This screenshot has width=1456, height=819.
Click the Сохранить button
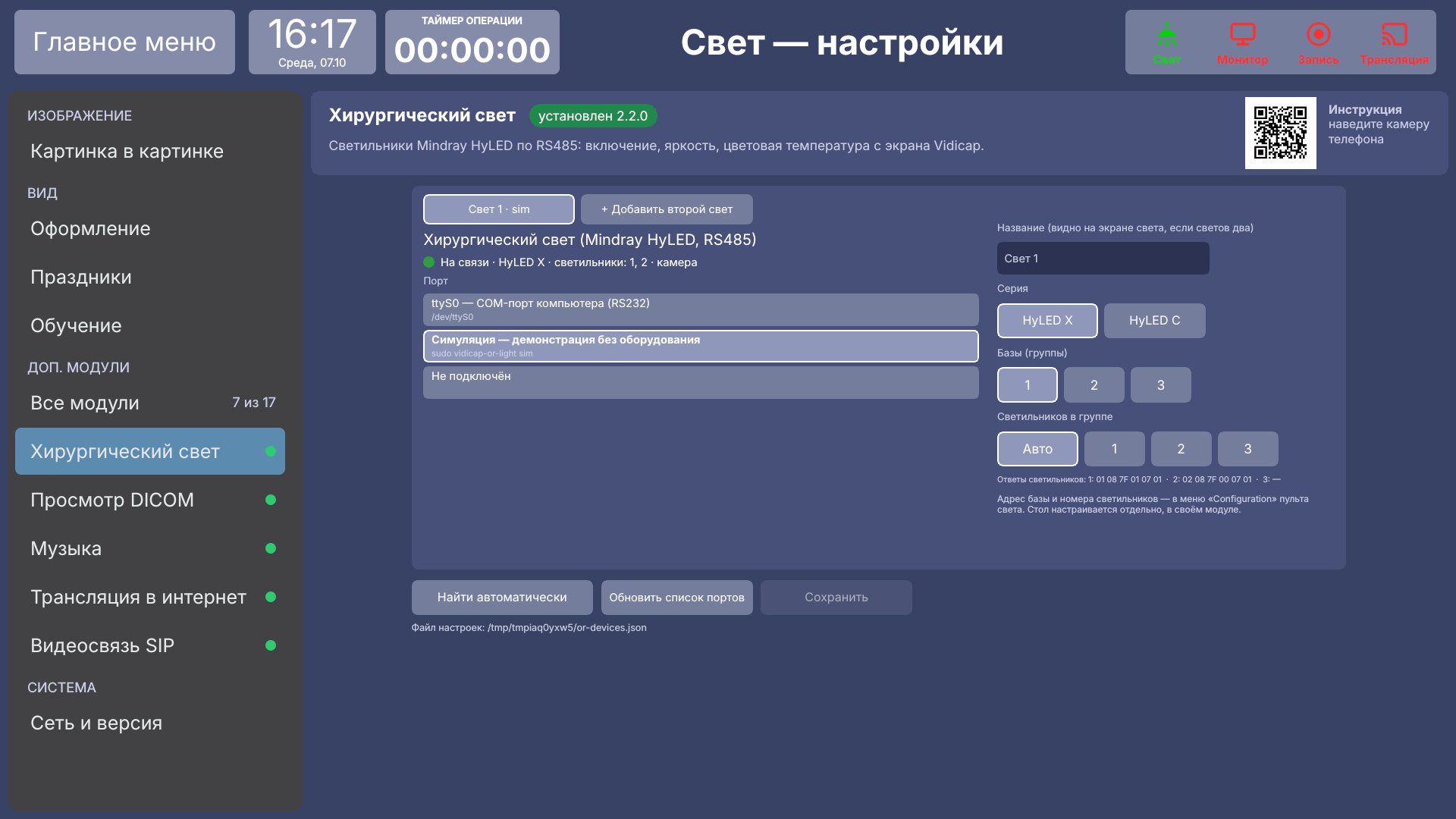pyautogui.click(x=836, y=598)
